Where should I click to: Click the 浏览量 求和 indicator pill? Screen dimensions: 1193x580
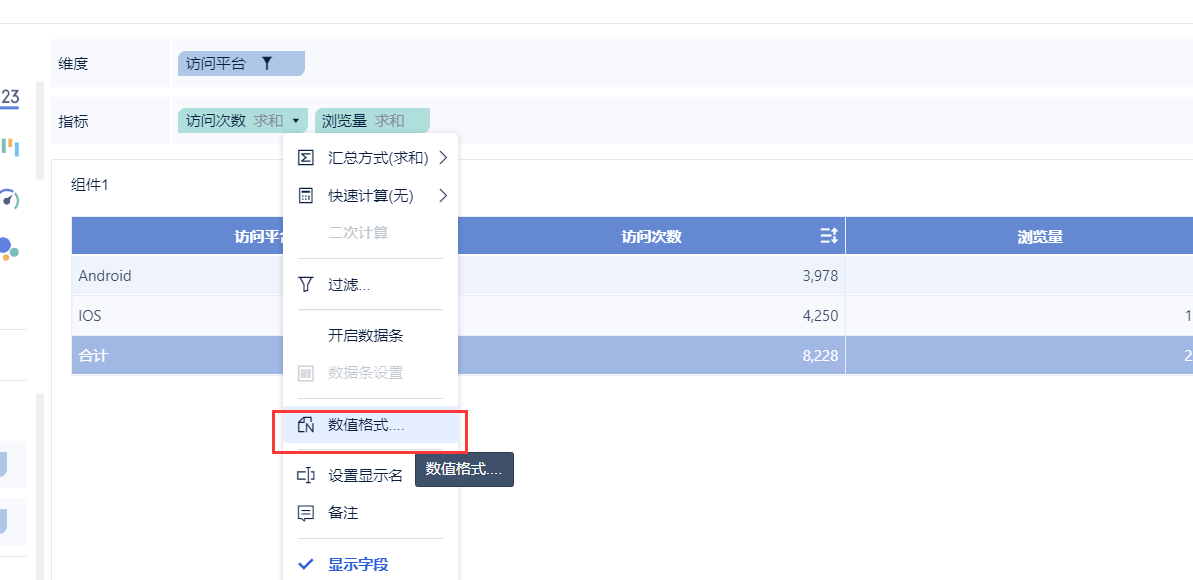[371, 121]
